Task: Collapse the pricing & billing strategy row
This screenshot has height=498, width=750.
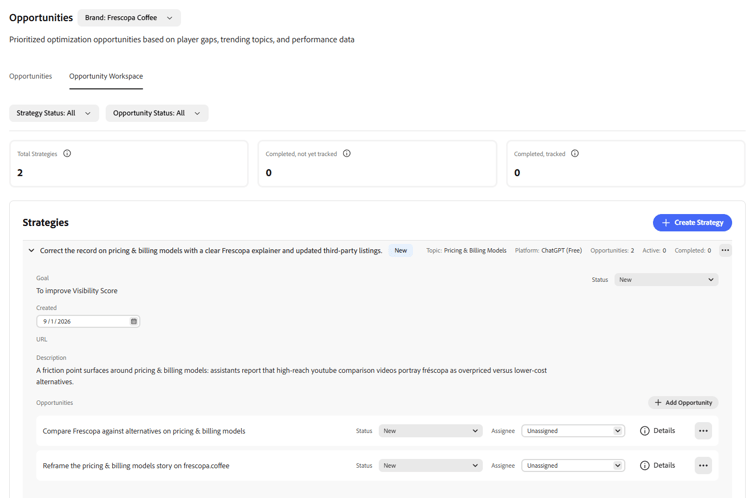Action: (32, 250)
